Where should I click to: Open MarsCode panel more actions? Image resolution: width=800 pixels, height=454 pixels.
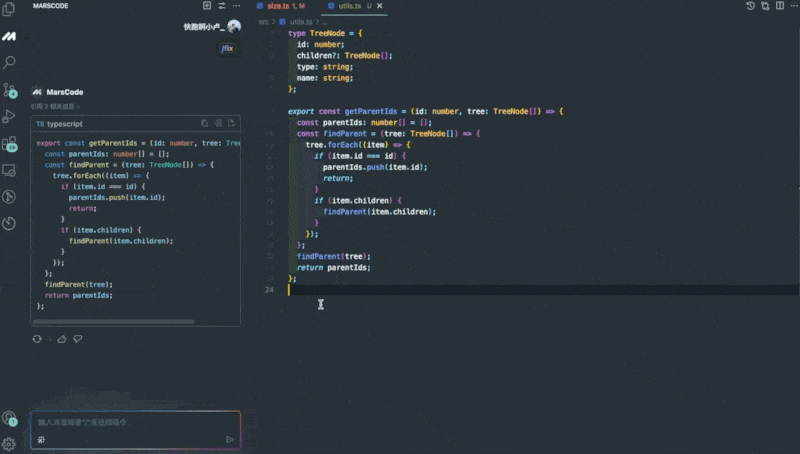pyautogui.click(x=236, y=6)
